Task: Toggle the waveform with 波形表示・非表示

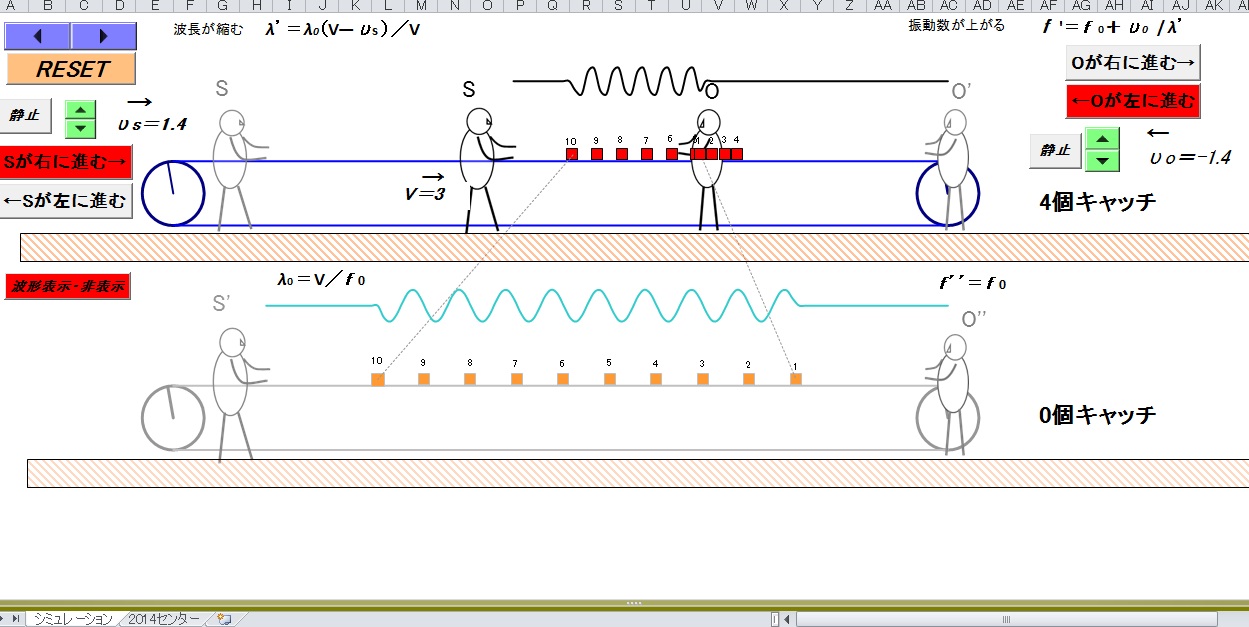Action: (68, 286)
